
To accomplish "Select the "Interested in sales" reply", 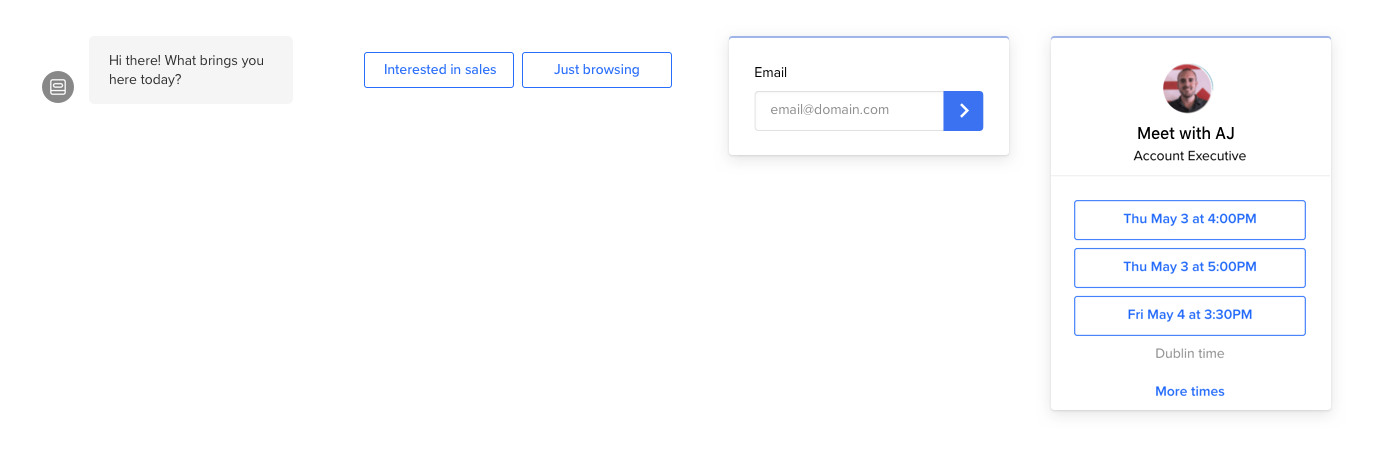I will [x=439, y=70].
